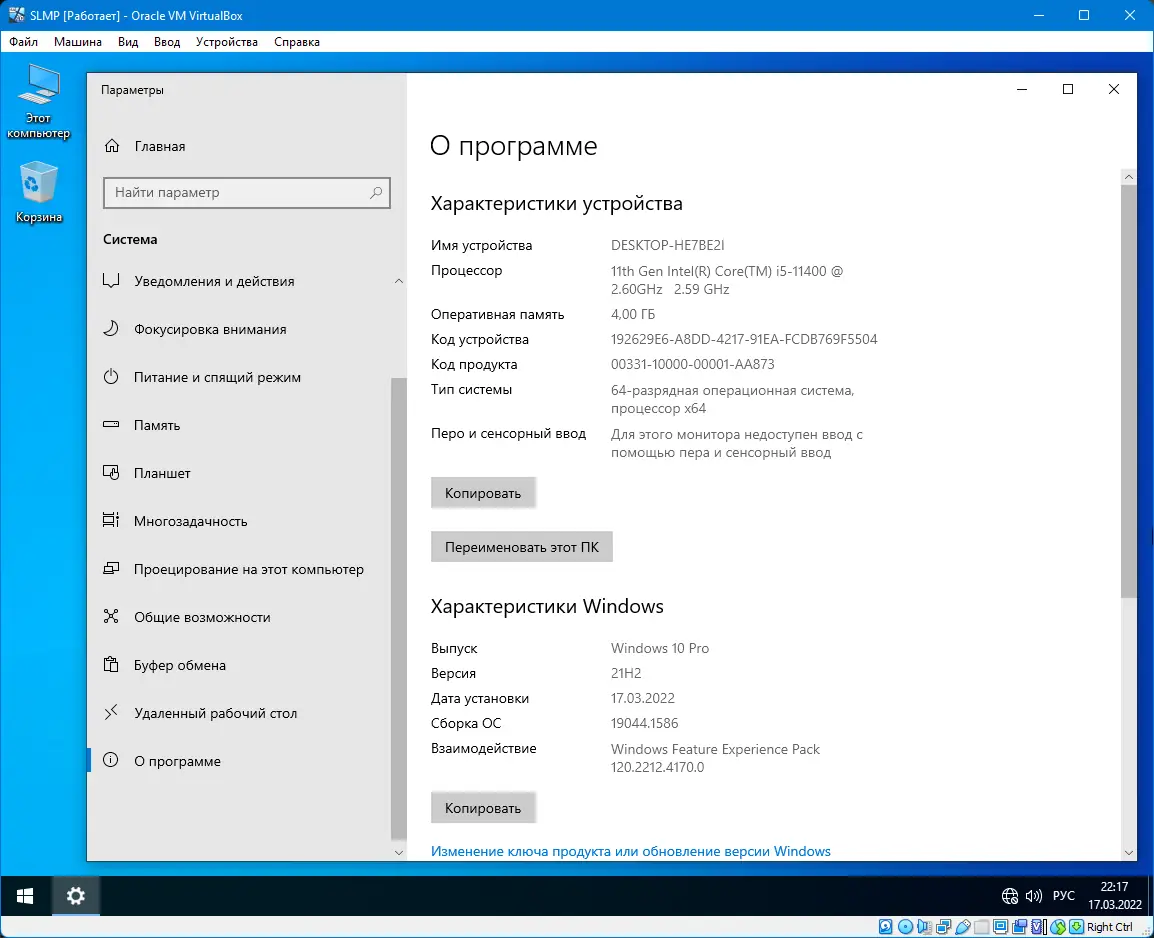Click the Right Ctrl host key label
Image resolution: width=1154 pixels, height=938 pixels.
point(1110,927)
